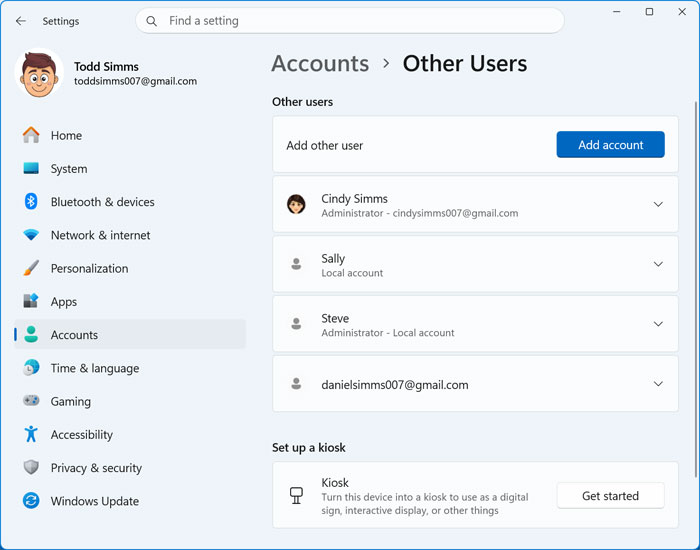Click the Windows Update sync icon
Image resolution: width=700 pixels, height=550 pixels.
(x=31, y=500)
